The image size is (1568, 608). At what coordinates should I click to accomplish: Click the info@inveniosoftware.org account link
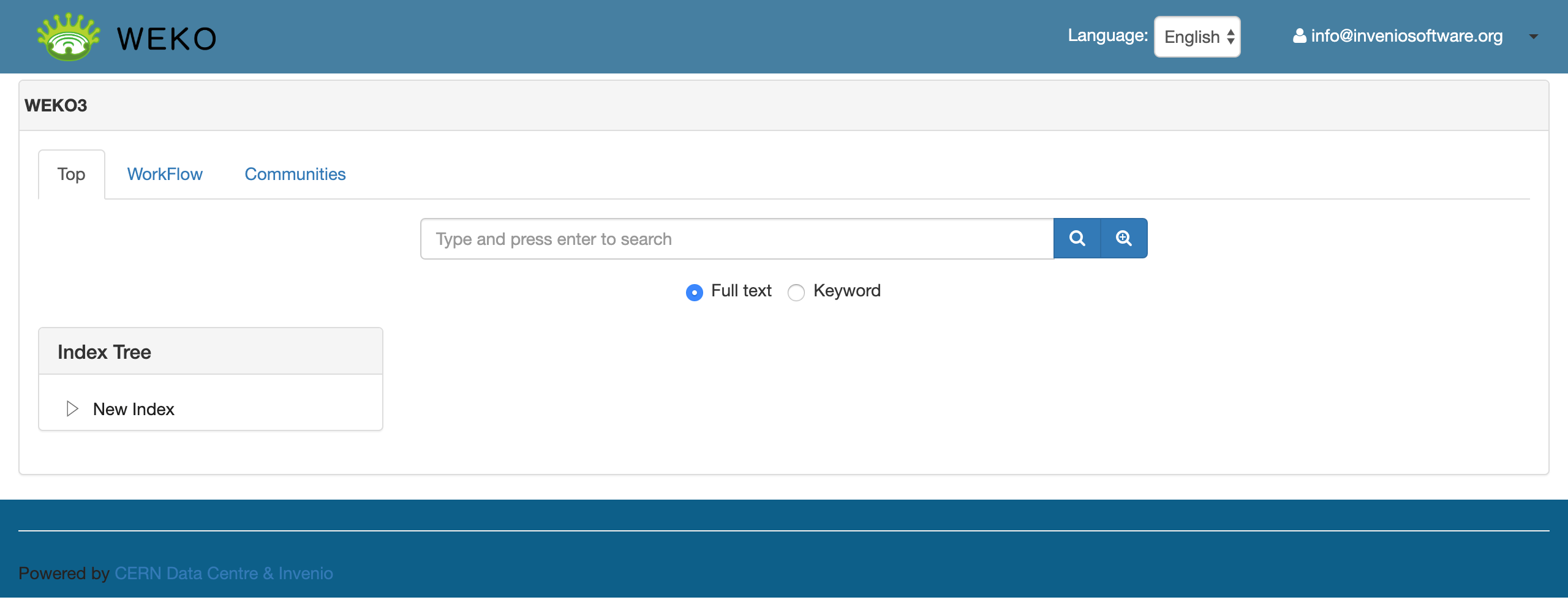point(1406,36)
